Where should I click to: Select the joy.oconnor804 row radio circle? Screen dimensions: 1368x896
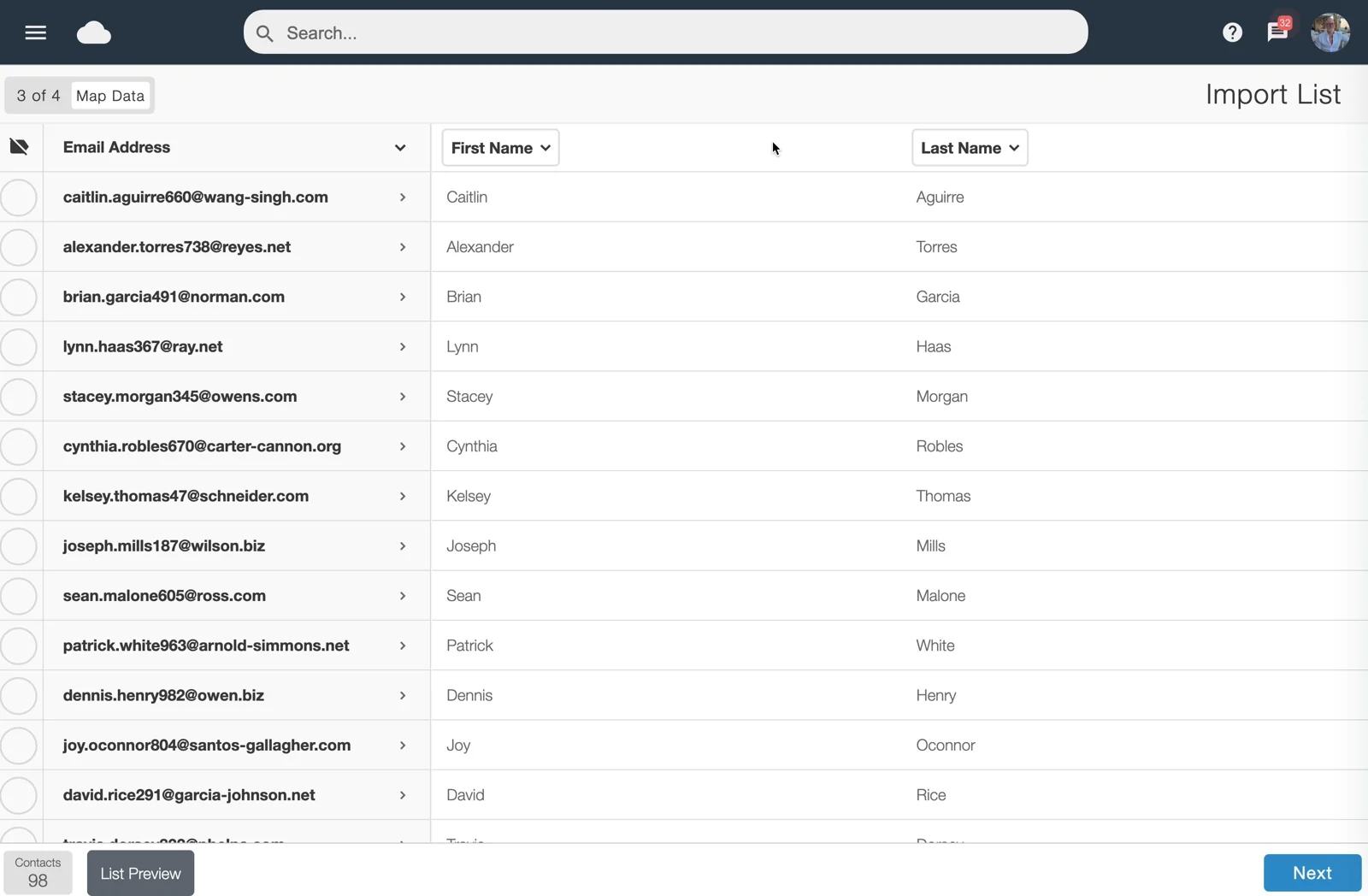tap(19, 746)
